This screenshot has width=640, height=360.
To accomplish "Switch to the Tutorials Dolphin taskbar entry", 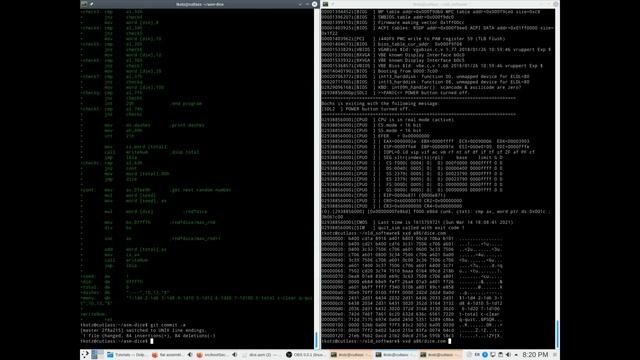I will pos(127,355).
